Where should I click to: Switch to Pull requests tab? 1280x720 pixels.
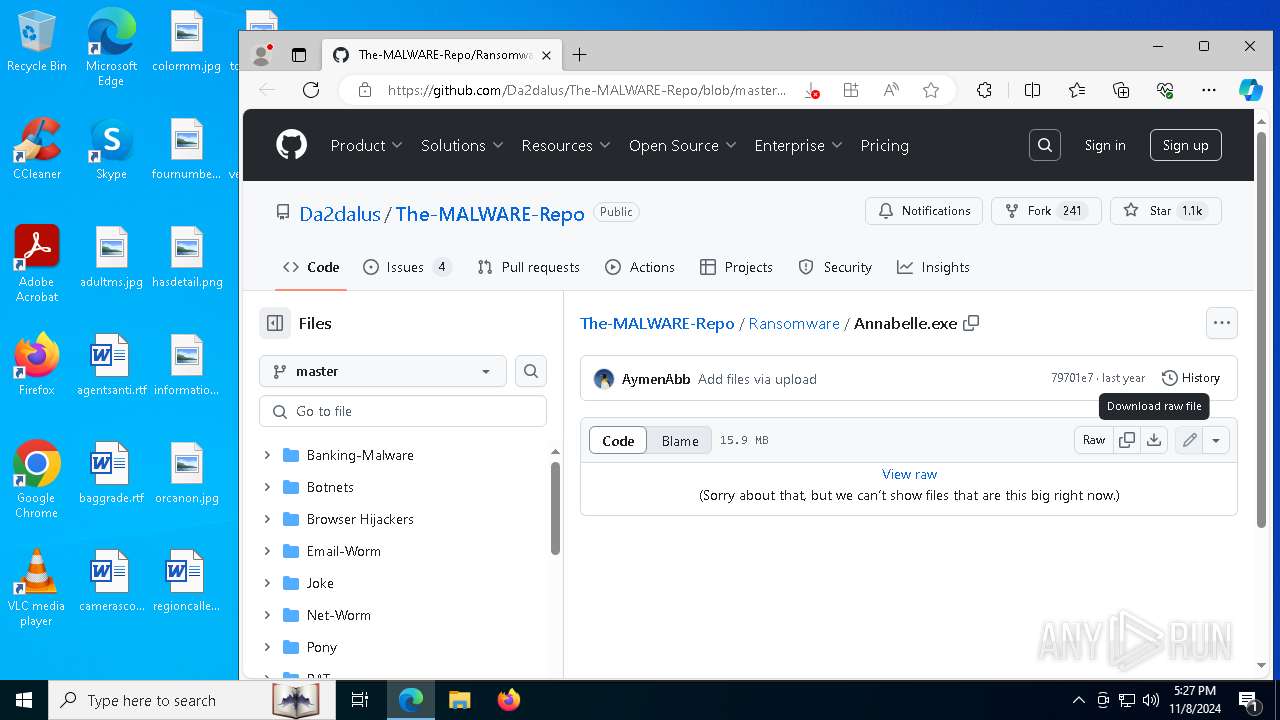pyautogui.click(x=528, y=267)
